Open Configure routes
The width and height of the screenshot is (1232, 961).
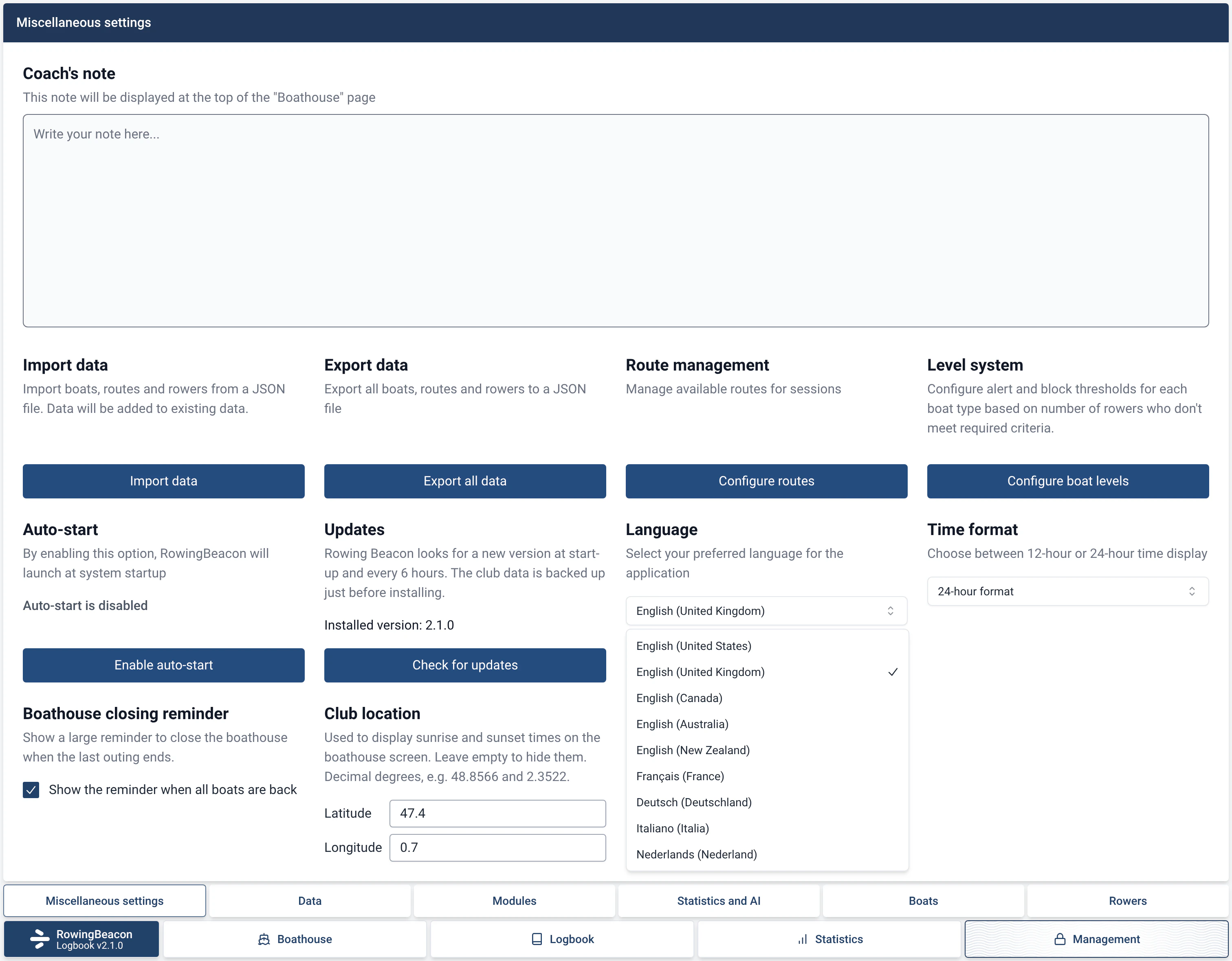pos(766,481)
